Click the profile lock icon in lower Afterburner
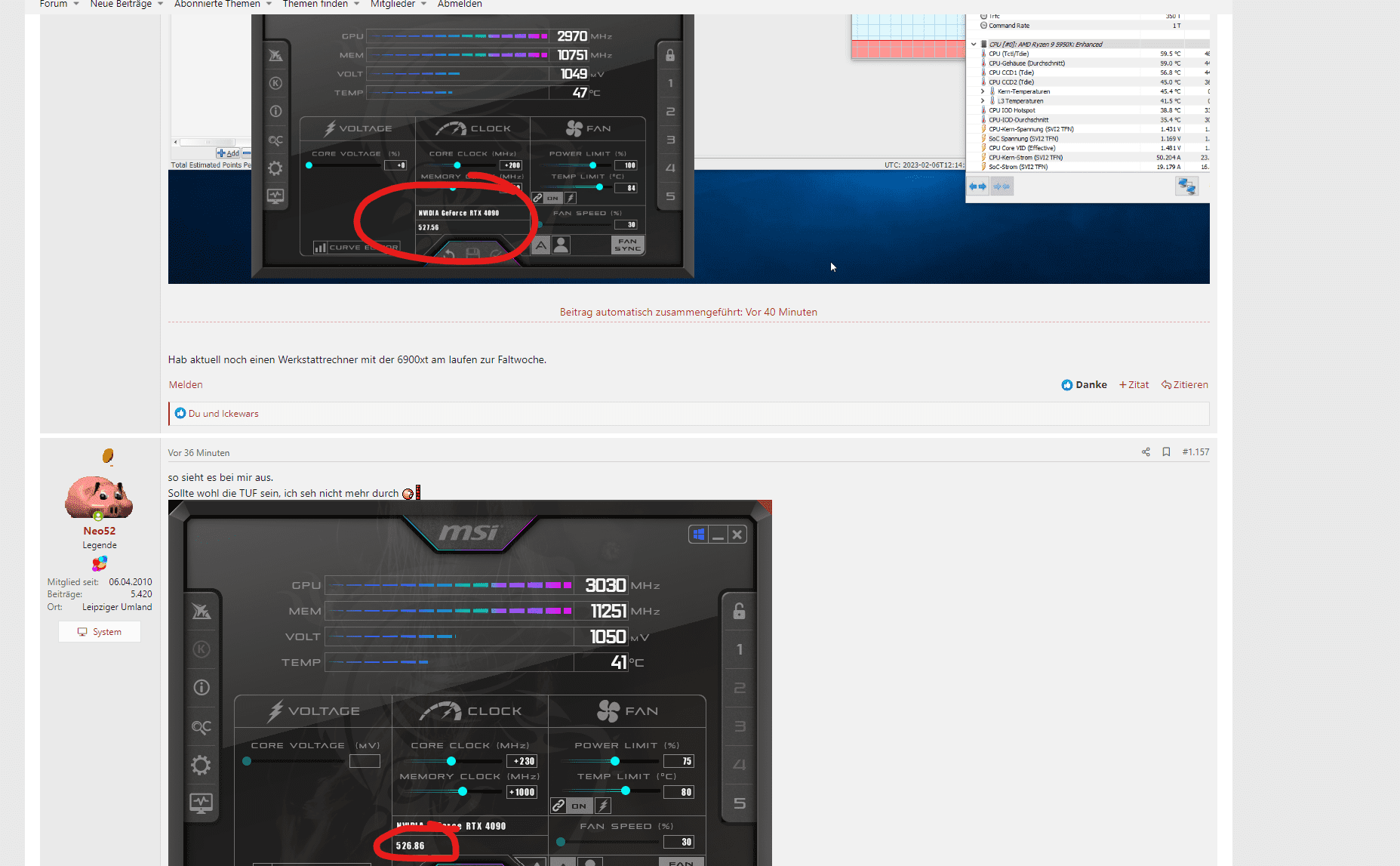This screenshot has height=866, width=1400. (x=739, y=611)
